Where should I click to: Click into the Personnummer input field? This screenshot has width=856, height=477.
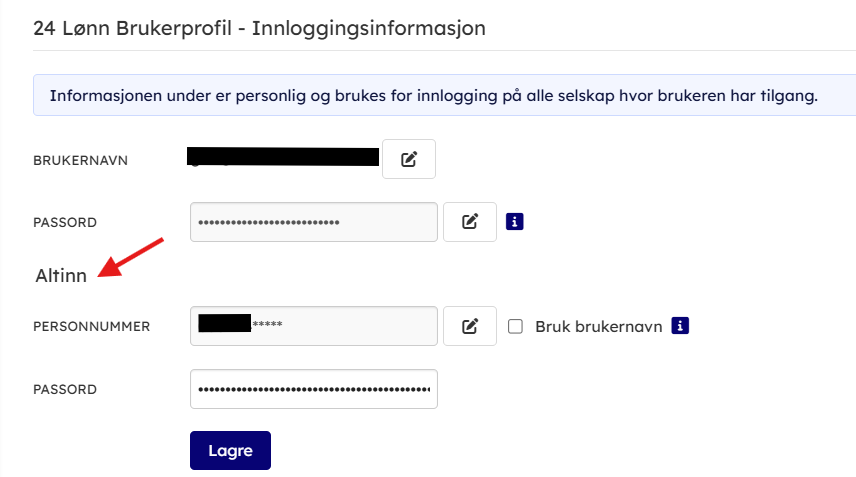314,326
